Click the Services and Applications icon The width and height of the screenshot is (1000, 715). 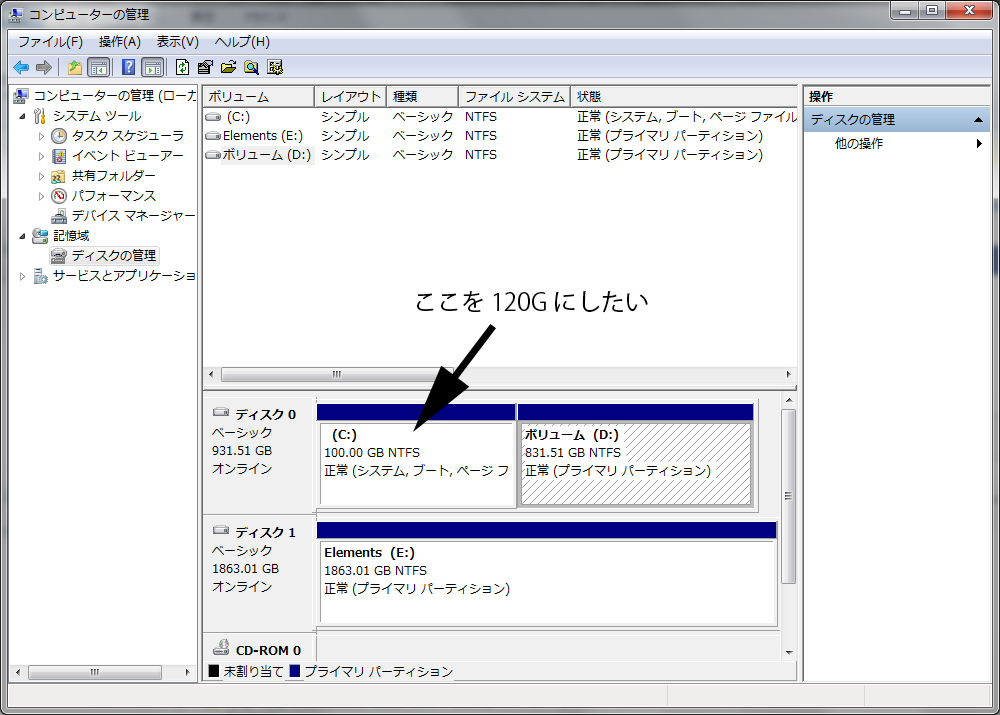click(40, 276)
